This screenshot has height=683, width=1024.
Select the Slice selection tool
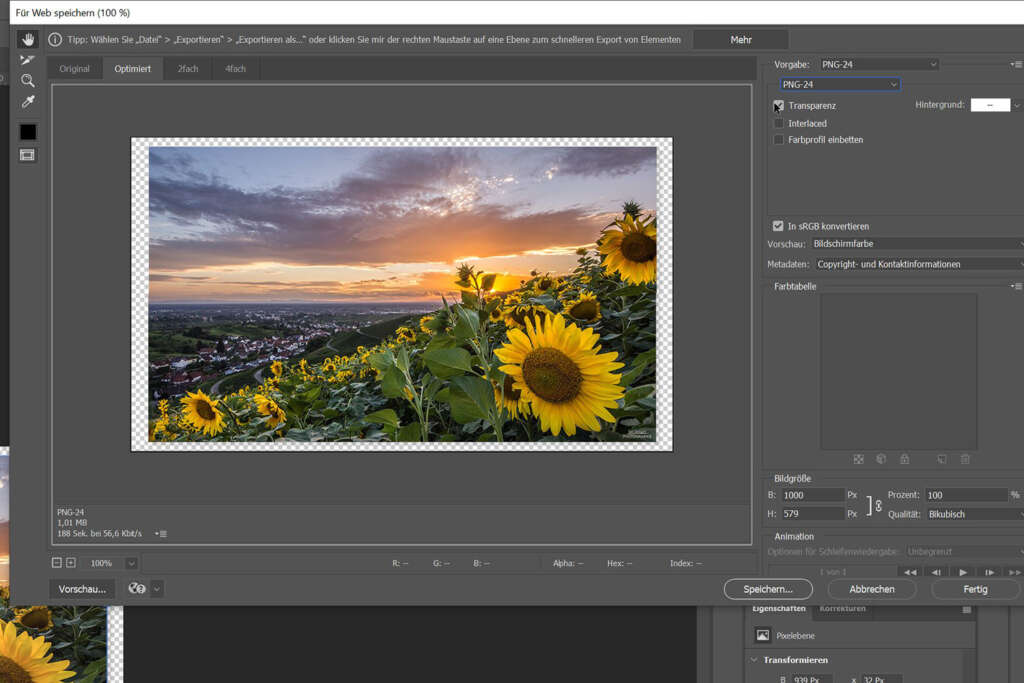pos(28,60)
